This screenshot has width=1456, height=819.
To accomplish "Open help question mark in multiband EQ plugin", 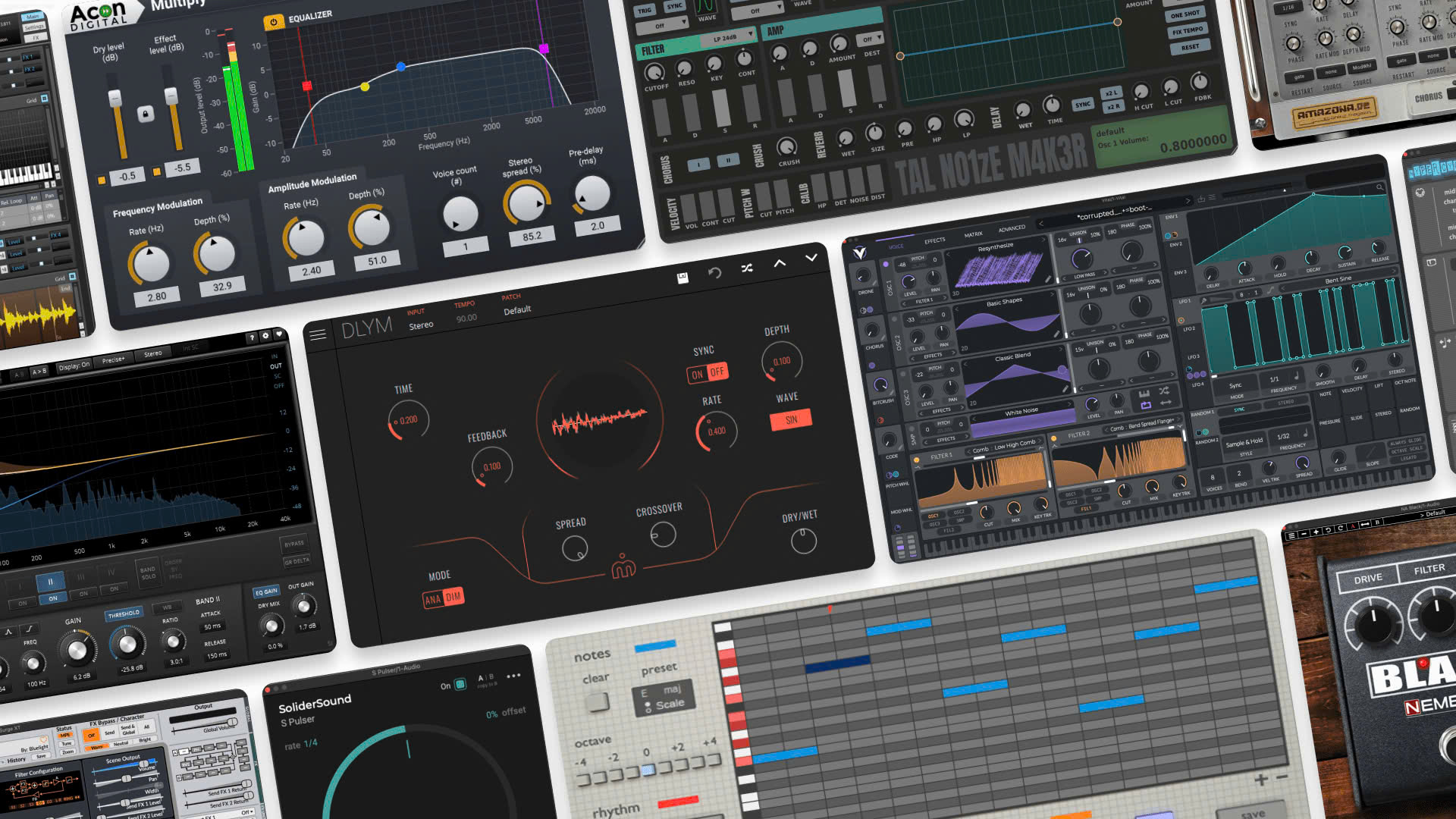I will click(252, 338).
